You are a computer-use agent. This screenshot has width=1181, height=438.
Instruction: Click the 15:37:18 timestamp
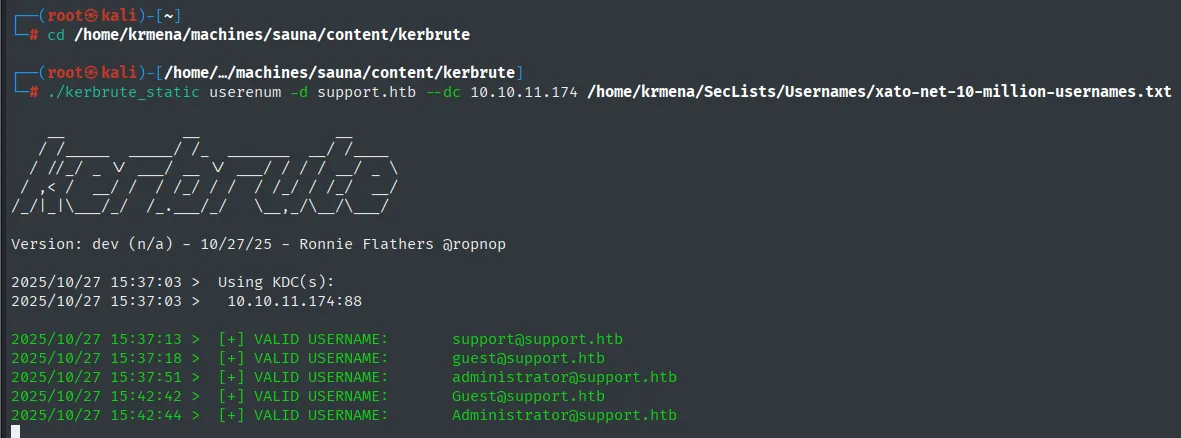click(146, 358)
